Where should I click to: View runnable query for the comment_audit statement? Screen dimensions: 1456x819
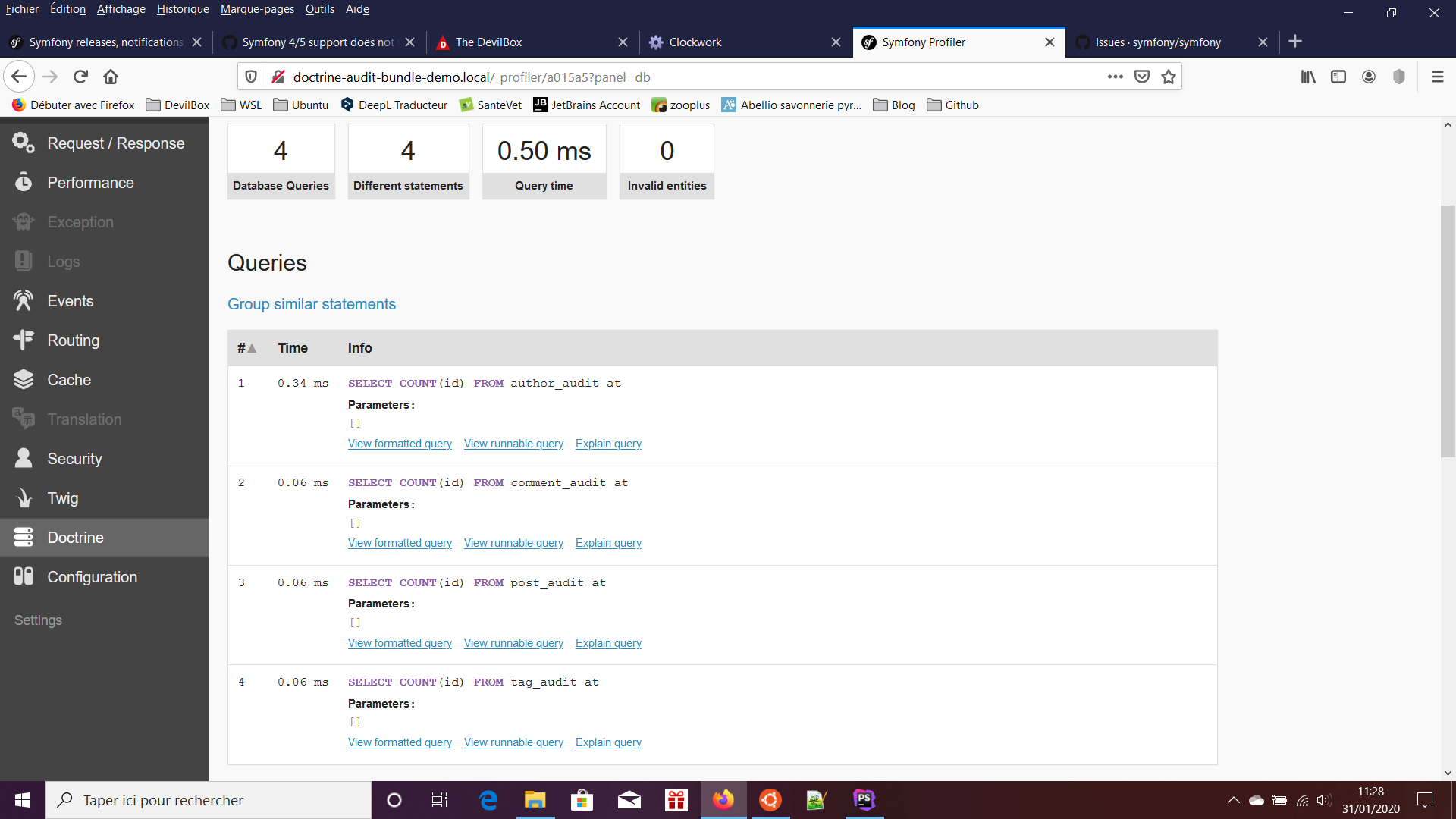(513, 543)
